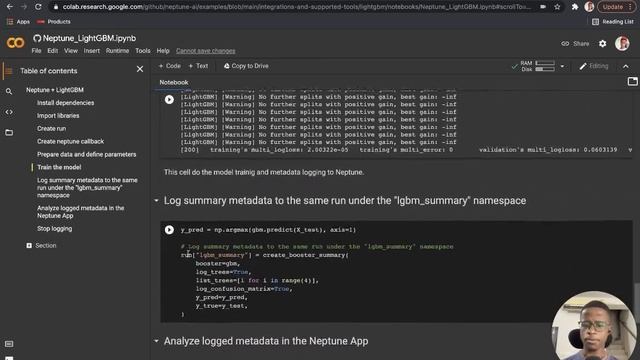
Task: Click the Chrome Update button
Action: [x=617, y=7]
